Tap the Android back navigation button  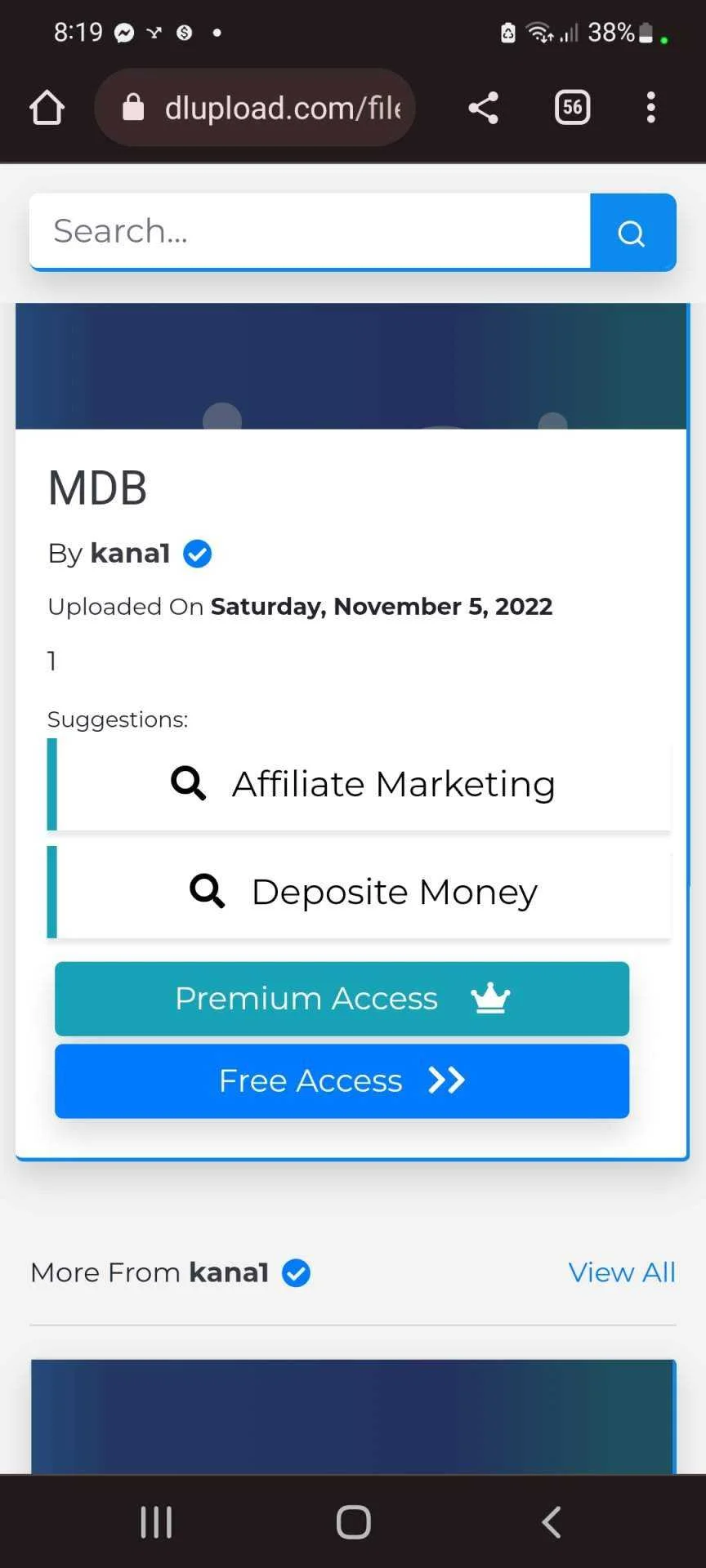click(x=552, y=1522)
